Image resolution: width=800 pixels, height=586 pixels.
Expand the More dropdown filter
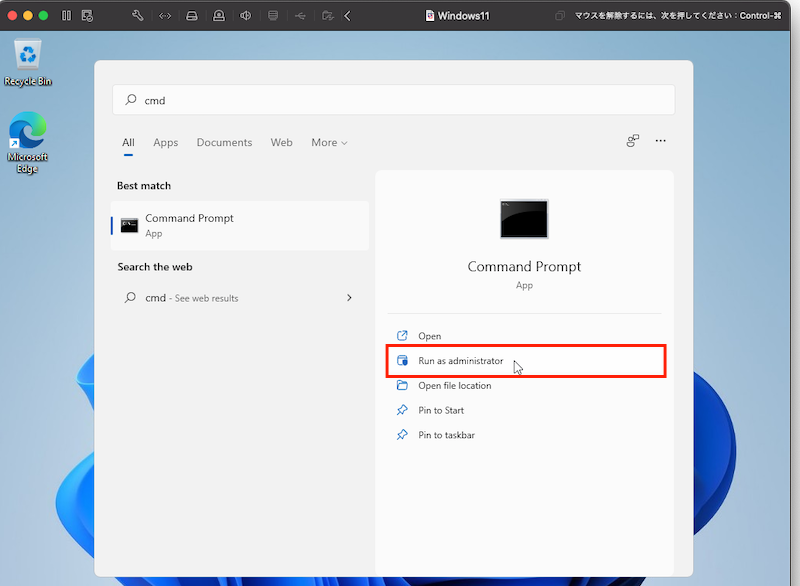(x=329, y=143)
